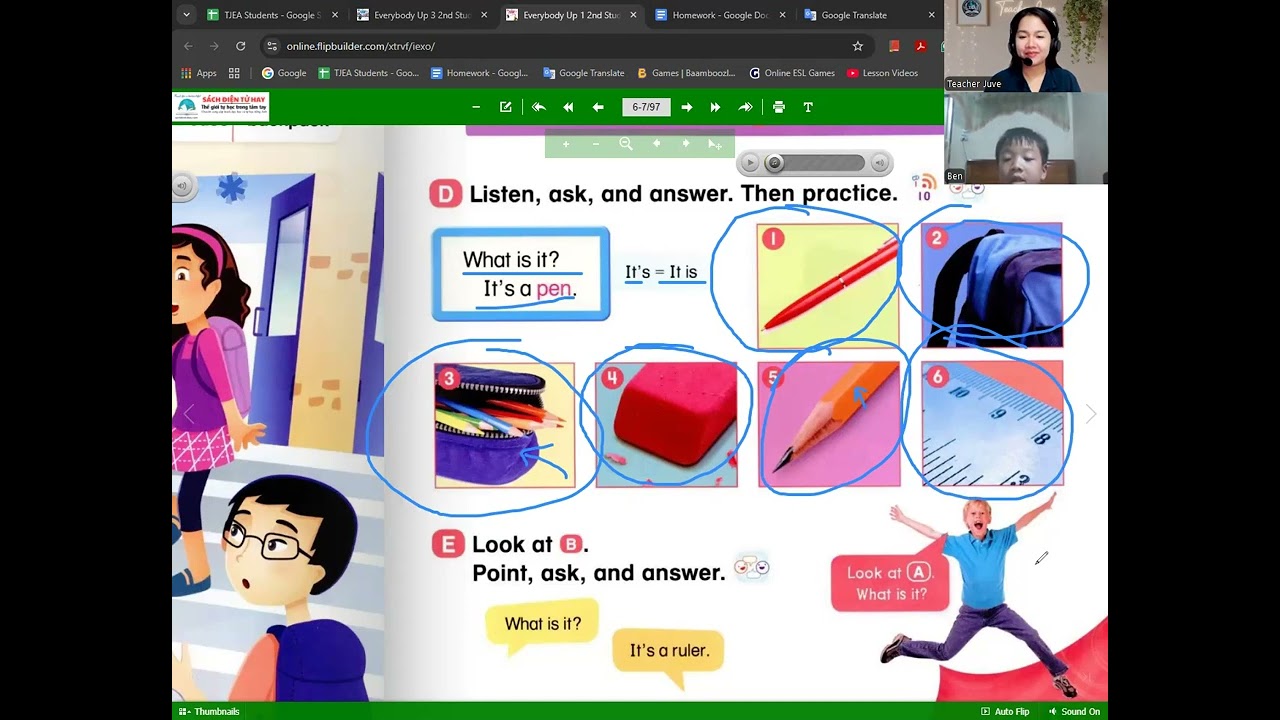This screenshot has width=1280, height=720.
Task: Click the red book extension icon
Action: coord(894,46)
